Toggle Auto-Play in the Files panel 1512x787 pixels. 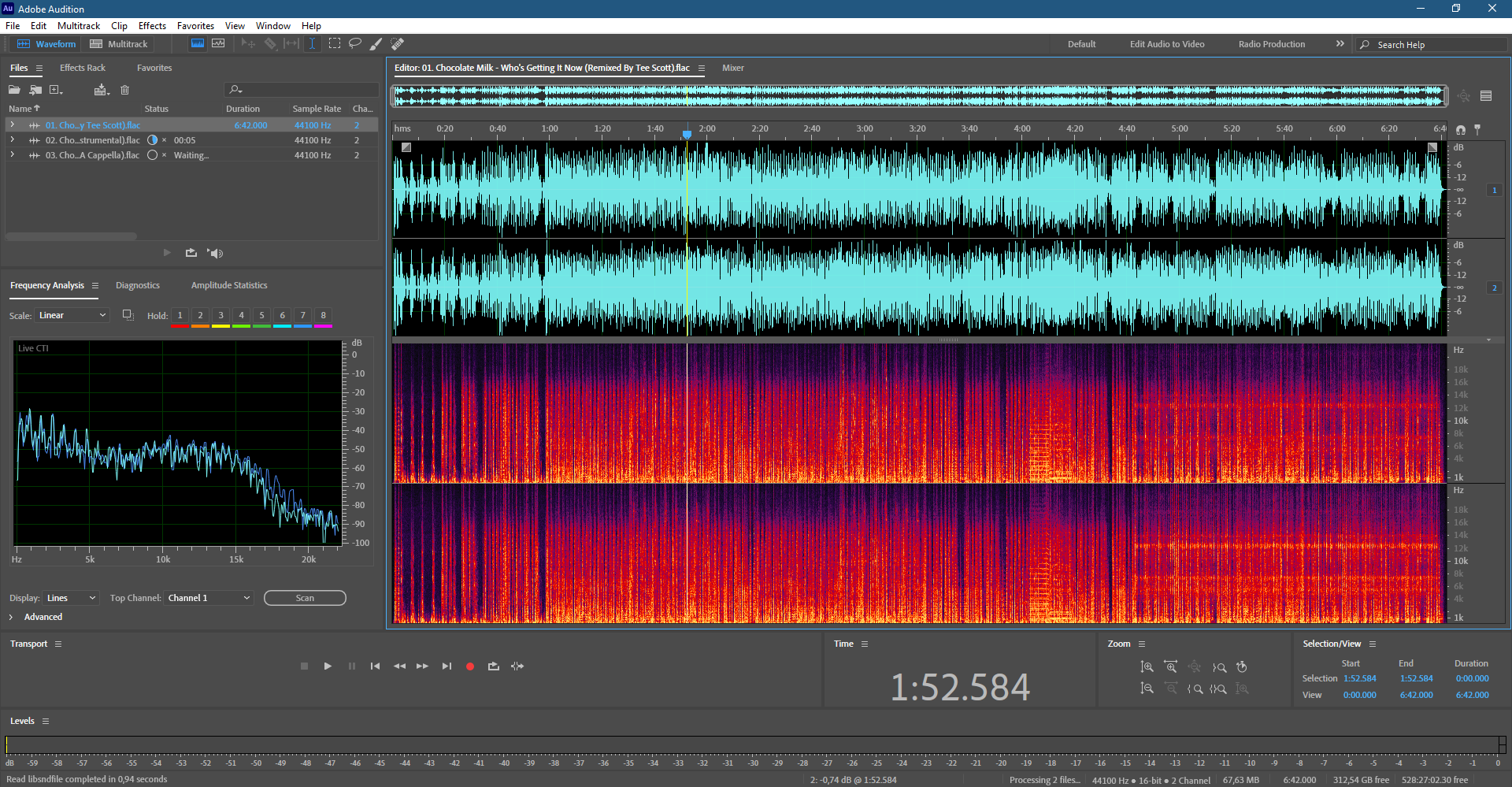215,253
